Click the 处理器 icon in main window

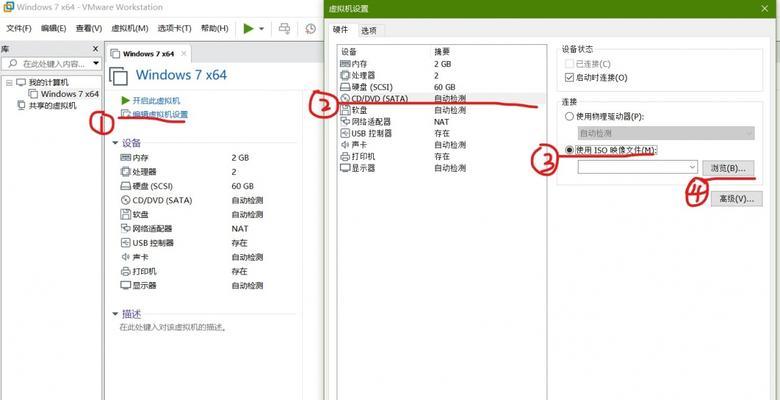(x=125, y=172)
